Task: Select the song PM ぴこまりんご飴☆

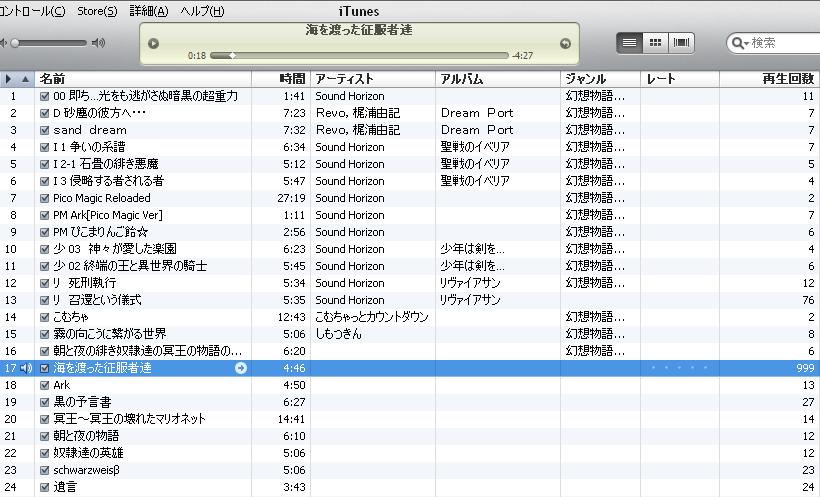Action: pos(100,232)
